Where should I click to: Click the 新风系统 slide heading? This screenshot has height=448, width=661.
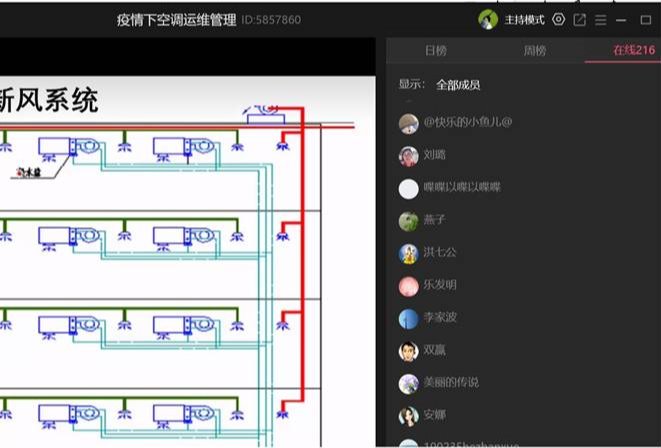[x=49, y=100]
